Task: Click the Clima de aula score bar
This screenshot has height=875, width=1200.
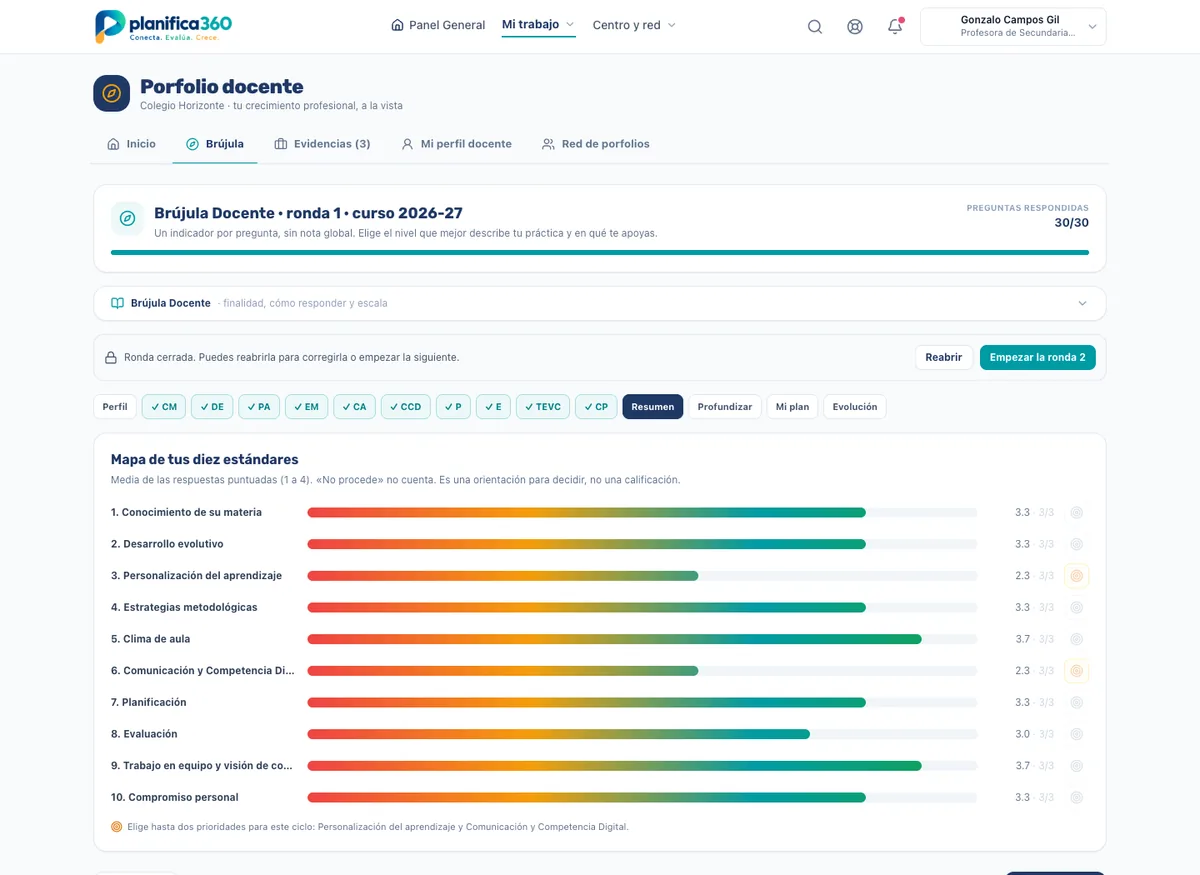Action: pos(642,639)
